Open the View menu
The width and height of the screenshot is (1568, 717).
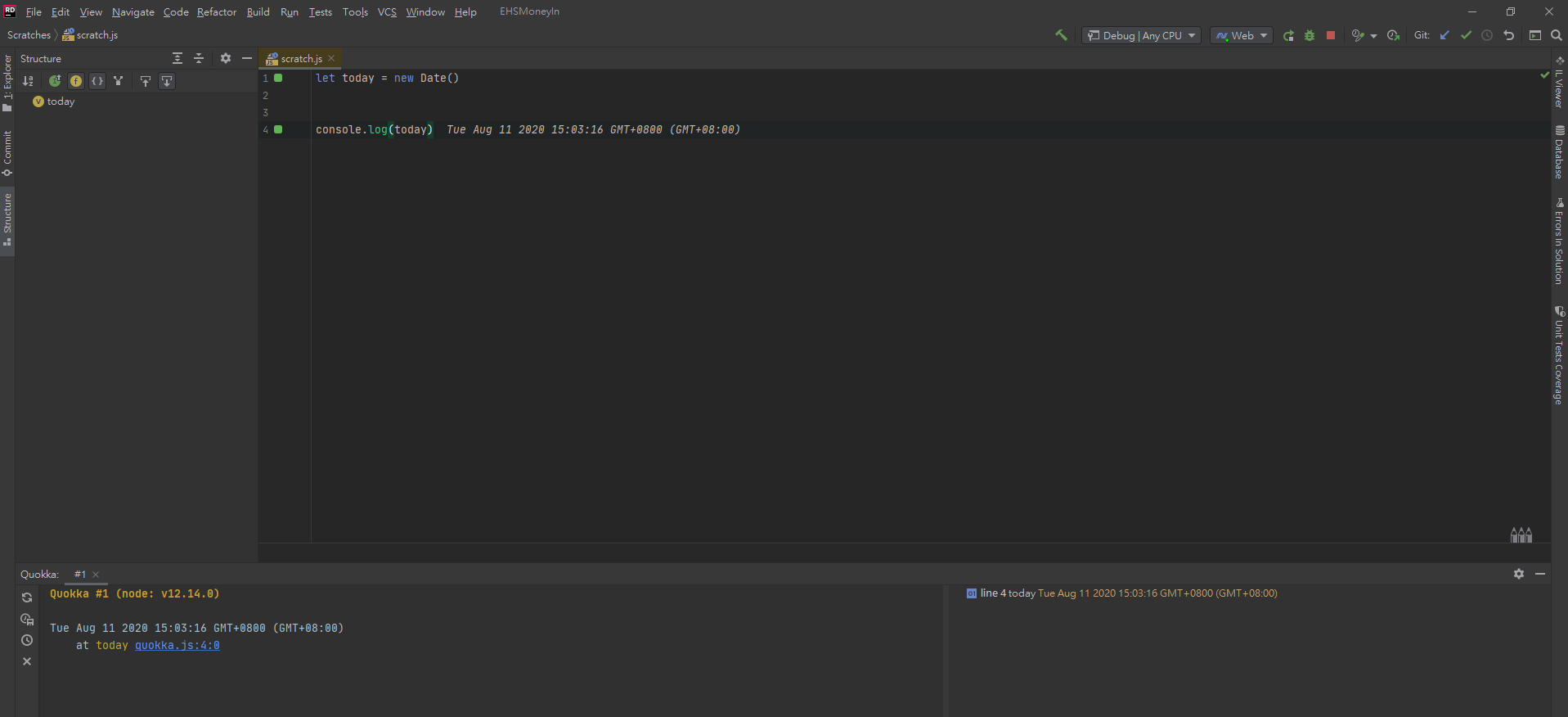[x=91, y=12]
